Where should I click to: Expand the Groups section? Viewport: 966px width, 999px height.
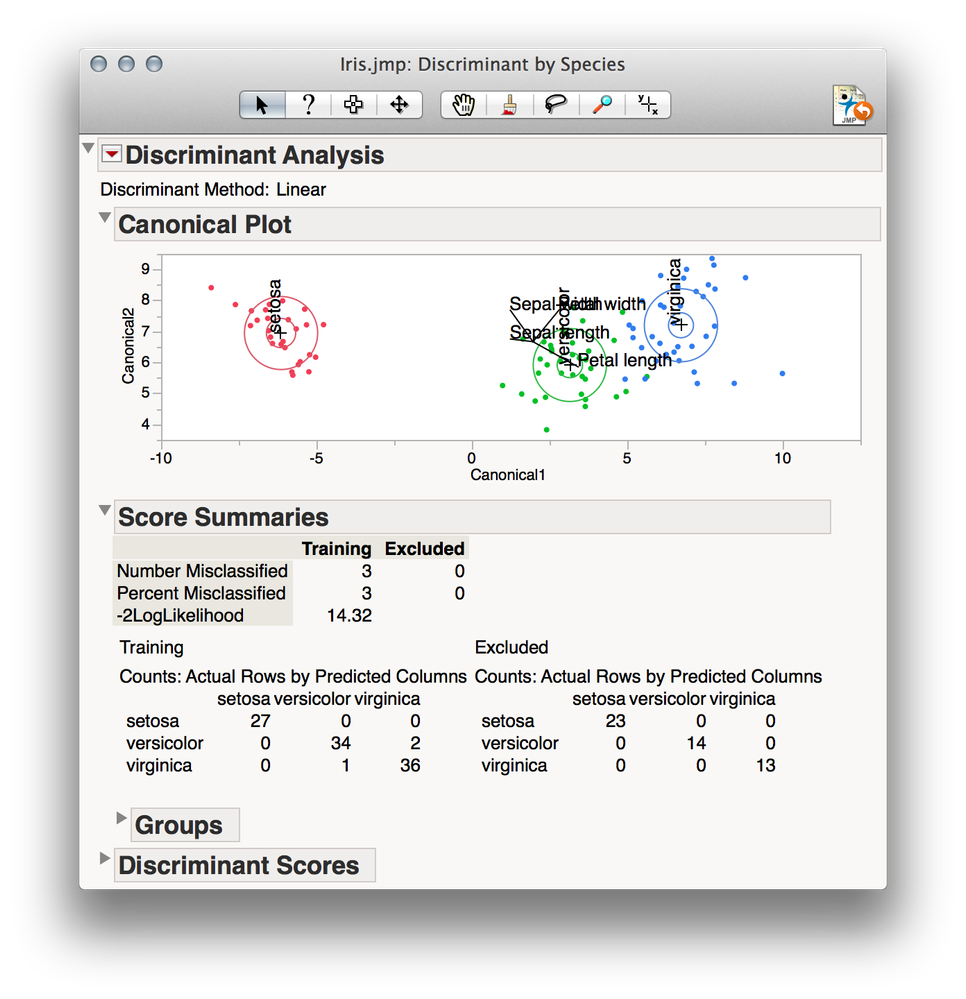pyautogui.click(x=121, y=818)
